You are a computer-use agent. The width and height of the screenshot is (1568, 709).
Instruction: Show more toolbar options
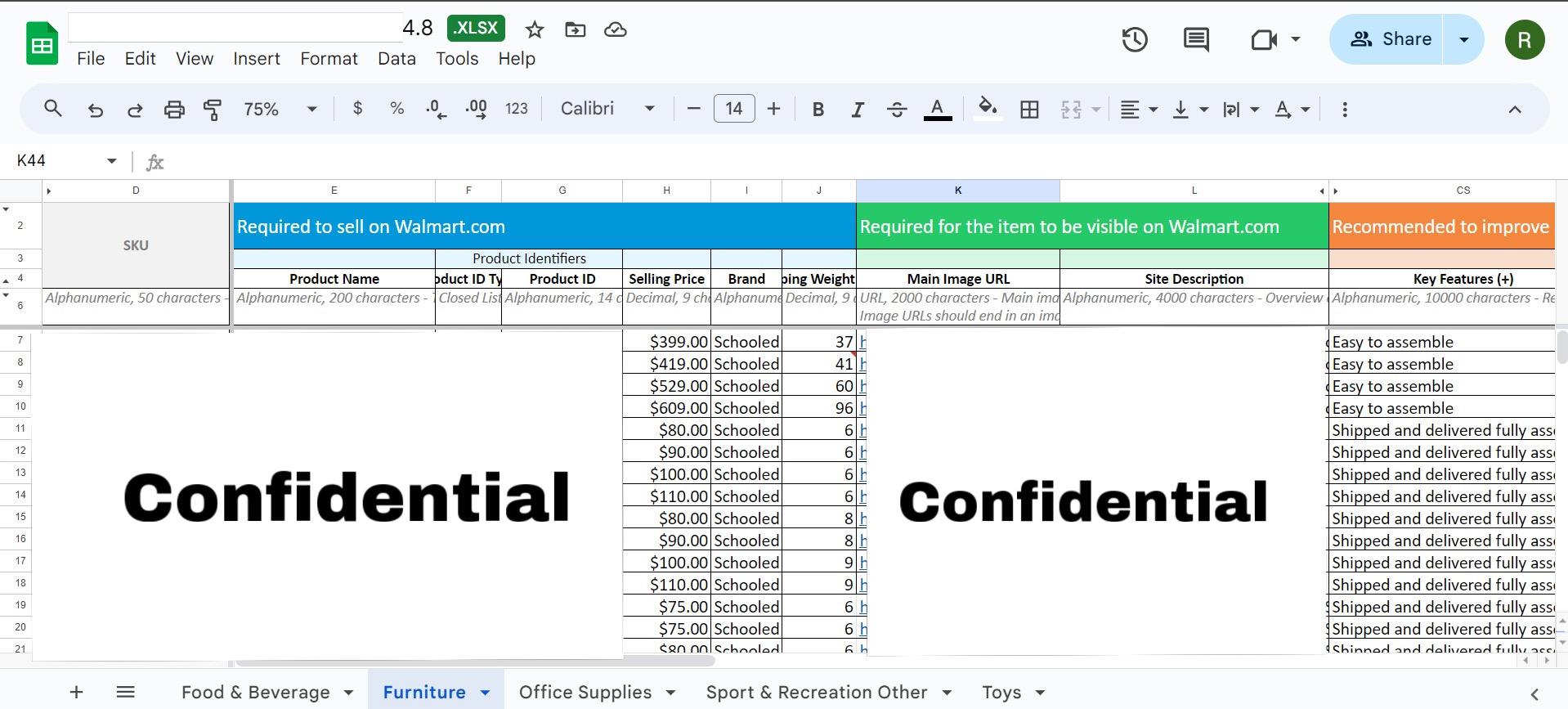[x=1345, y=110]
